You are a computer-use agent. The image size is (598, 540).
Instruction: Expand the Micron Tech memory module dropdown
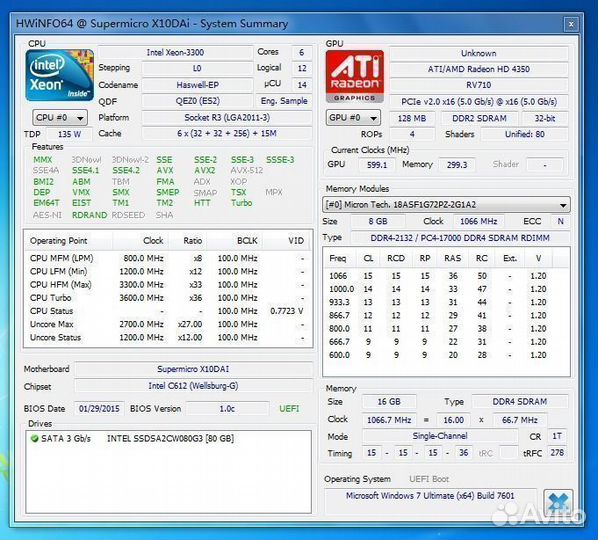pyautogui.click(x=446, y=205)
